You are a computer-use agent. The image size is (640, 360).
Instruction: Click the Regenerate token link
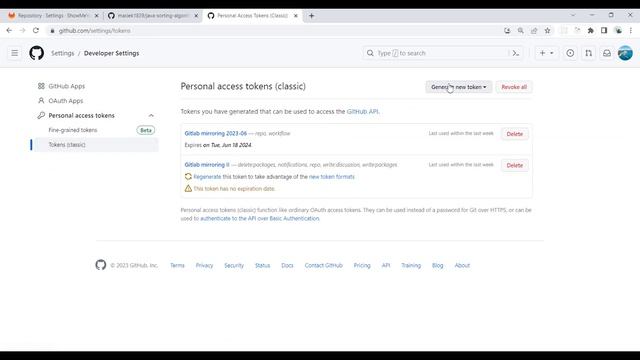click(207, 177)
